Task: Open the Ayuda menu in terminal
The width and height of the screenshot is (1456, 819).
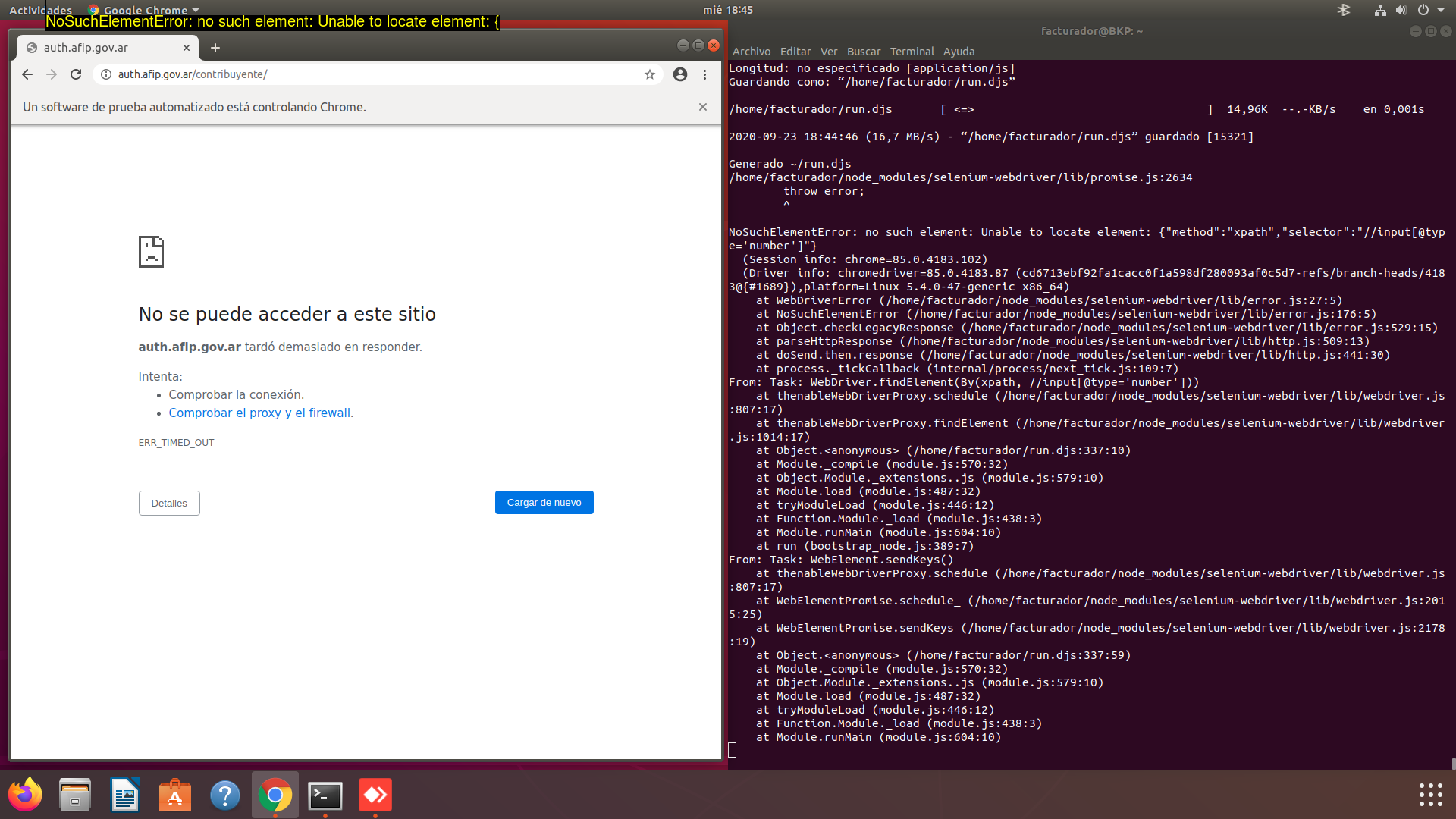Action: pyautogui.click(x=959, y=52)
